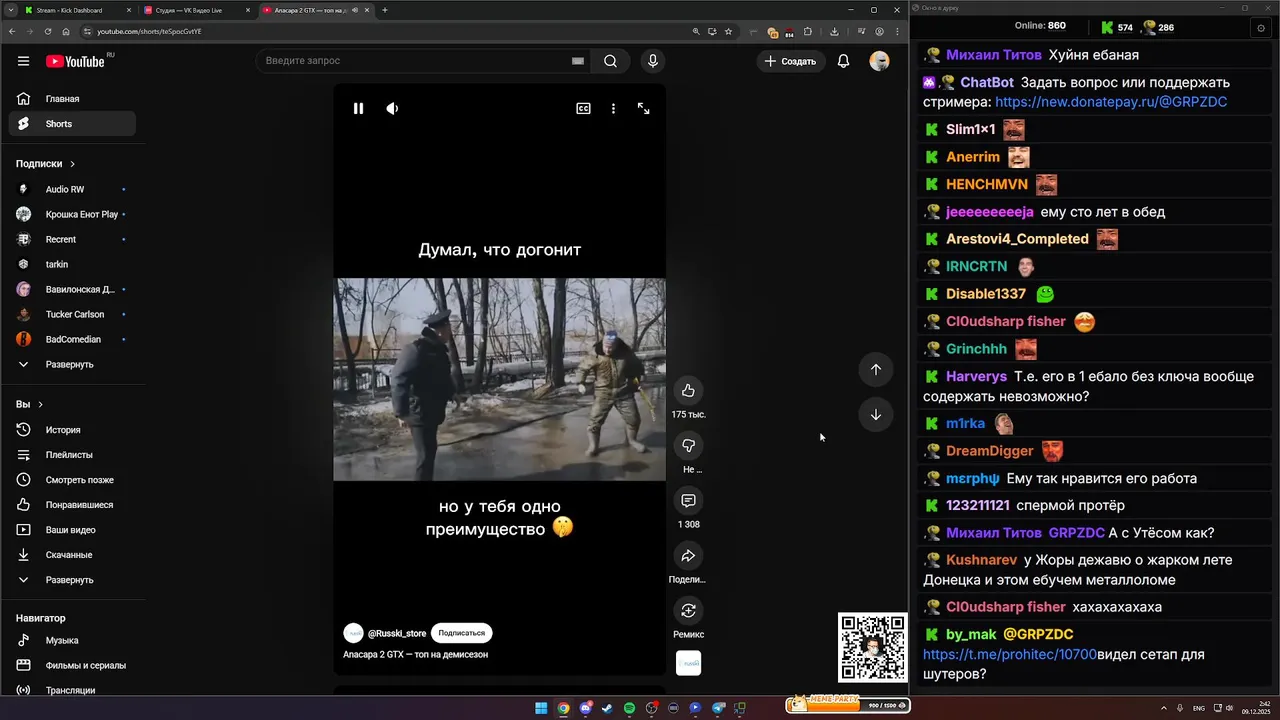The image size is (1280, 720).
Task: Subscribe via Подписаться button
Action: (462, 633)
